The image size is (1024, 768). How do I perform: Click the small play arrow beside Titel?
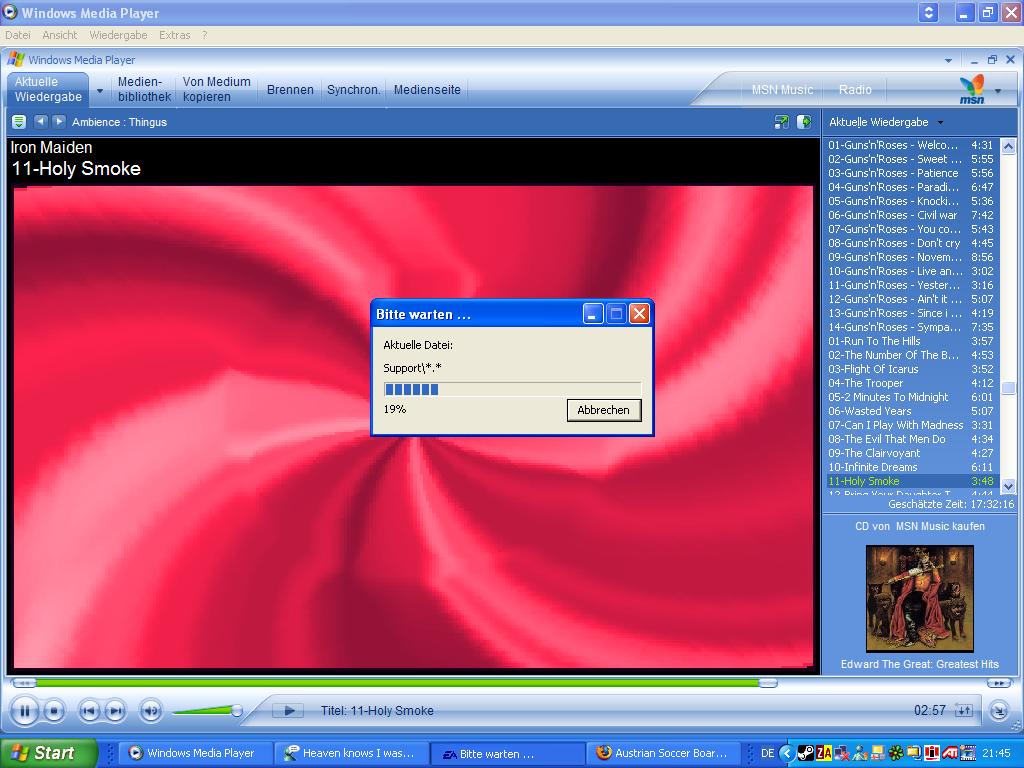point(289,711)
